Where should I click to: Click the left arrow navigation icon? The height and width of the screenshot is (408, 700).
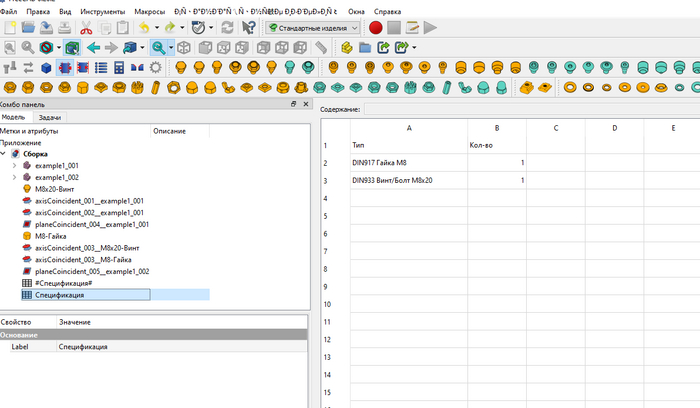tap(93, 47)
